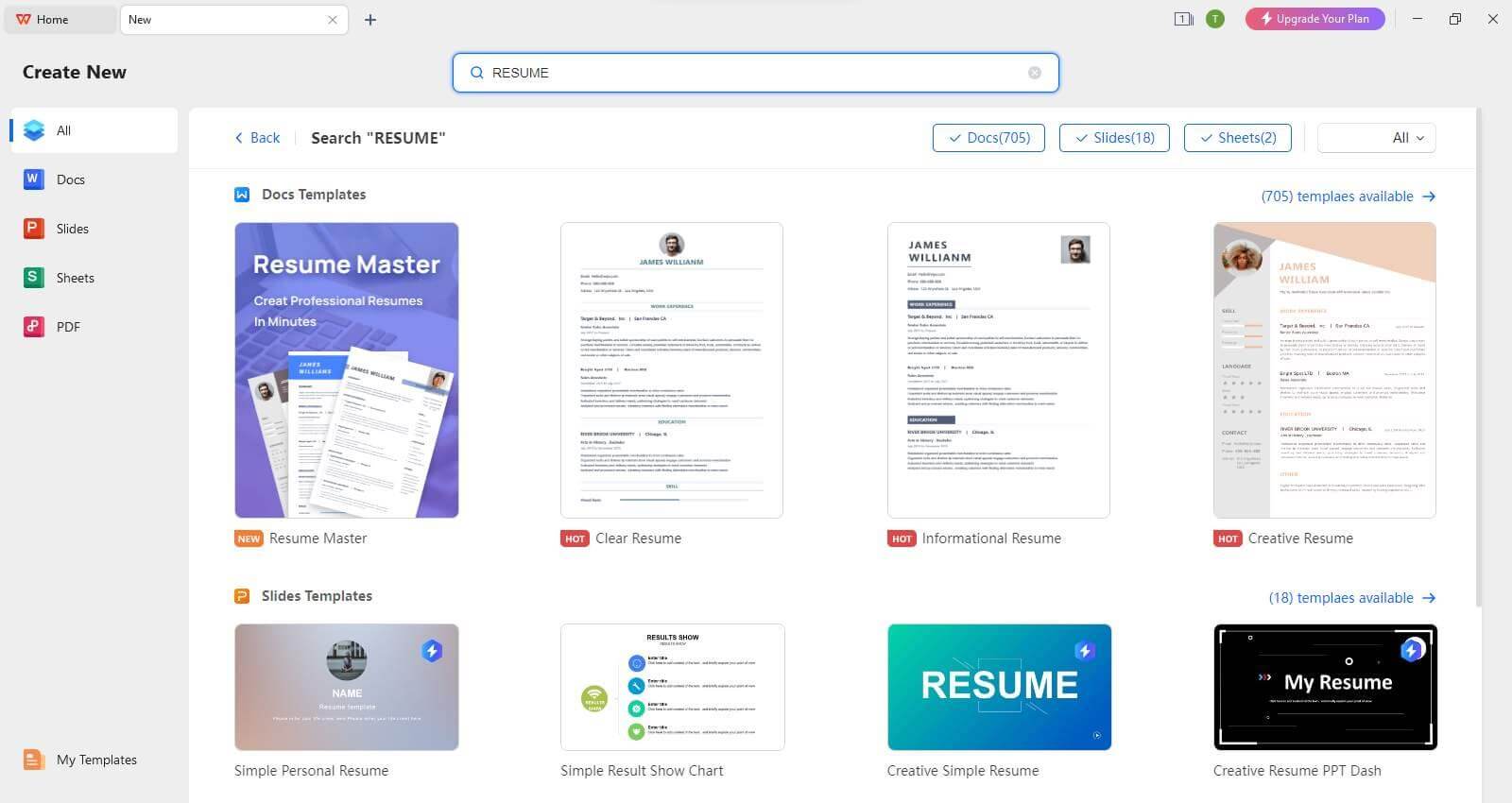Open the green user avatar profile
1512x803 pixels.
[x=1215, y=19]
